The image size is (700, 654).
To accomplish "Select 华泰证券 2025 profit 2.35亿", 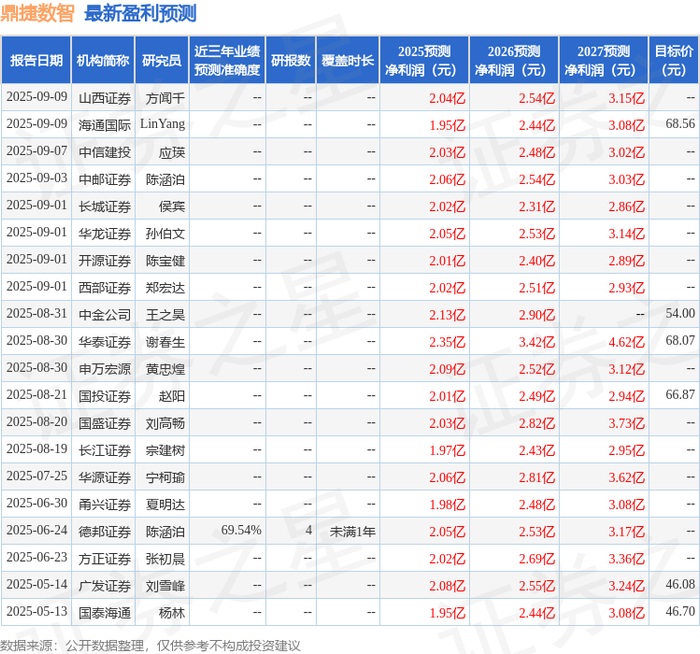I will [447, 342].
